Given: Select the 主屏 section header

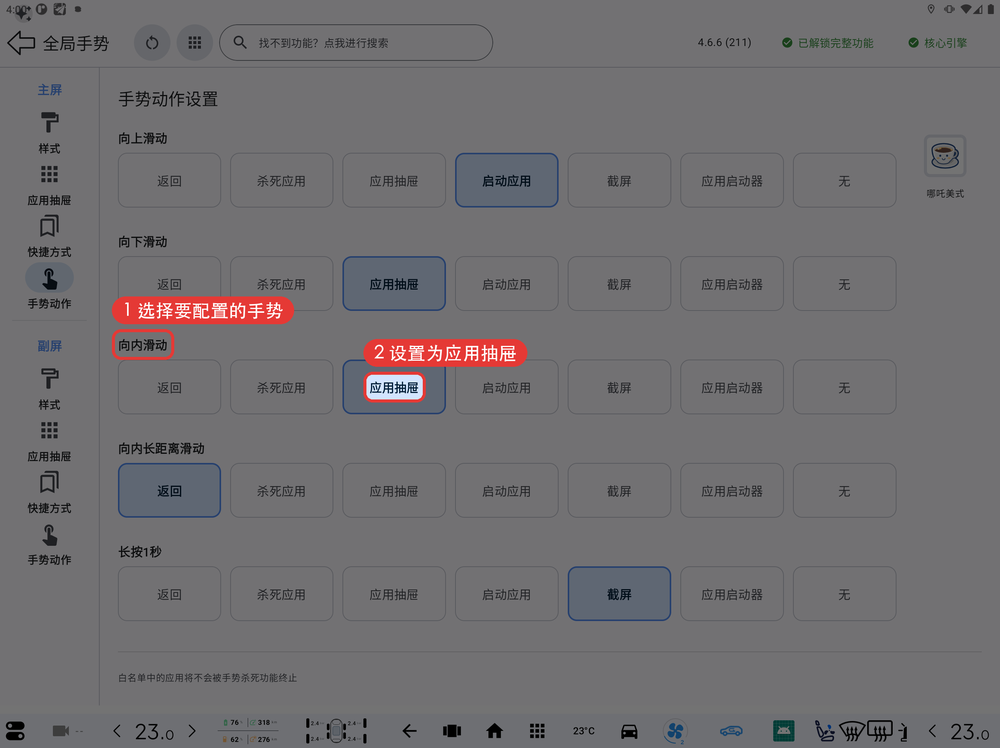Looking at the screenshot, I should pyautogui.click(x=50, y=90).
